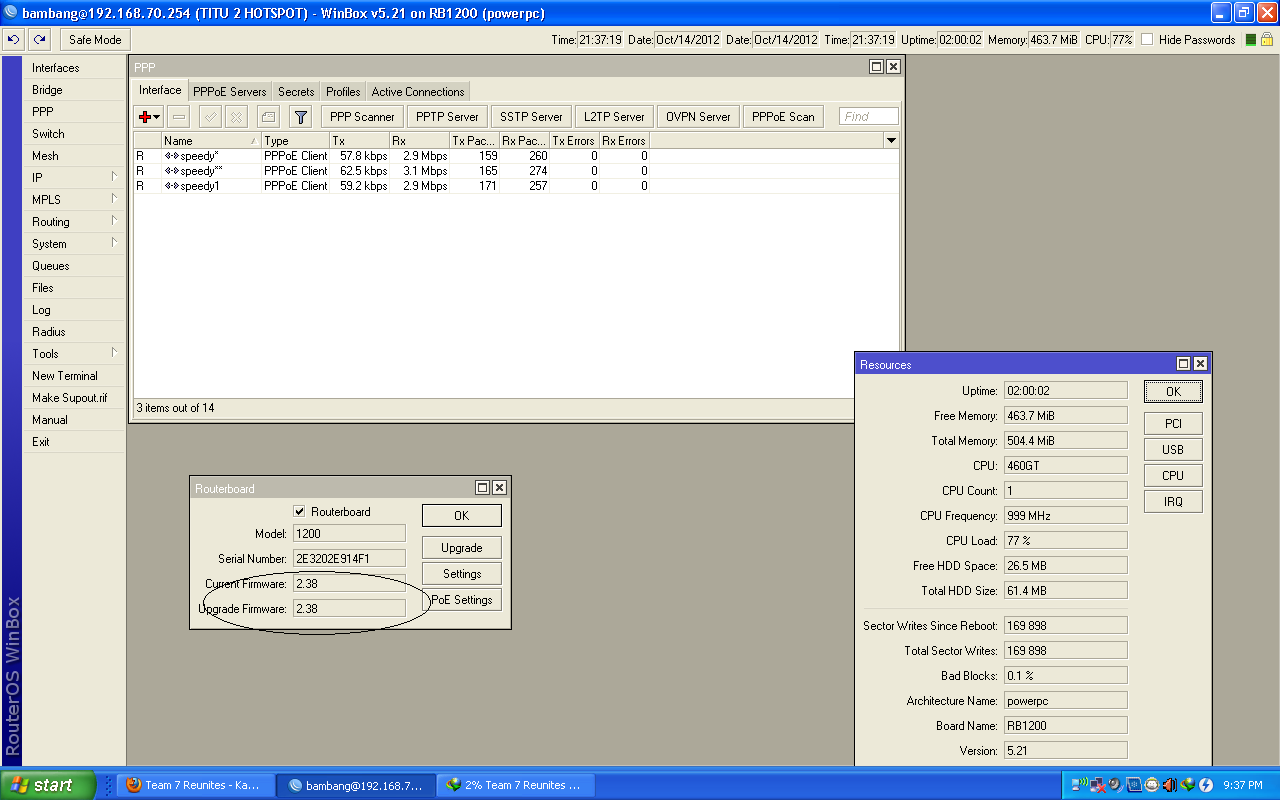Switch to the Profiles tab

point(343,92)
